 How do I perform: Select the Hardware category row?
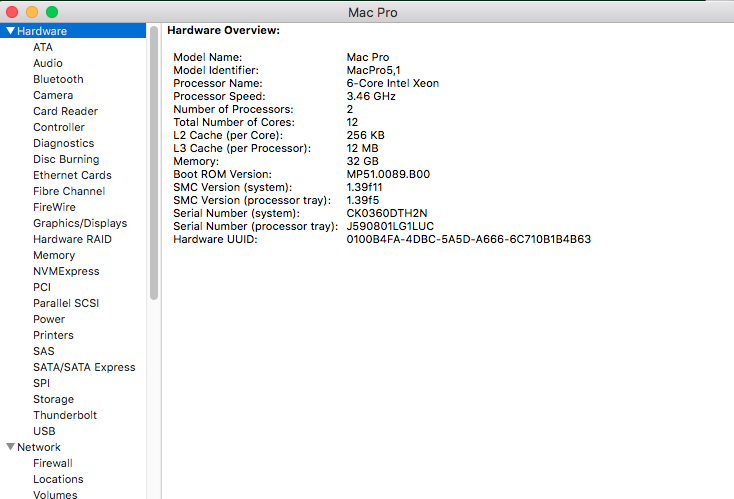[73, 31]
